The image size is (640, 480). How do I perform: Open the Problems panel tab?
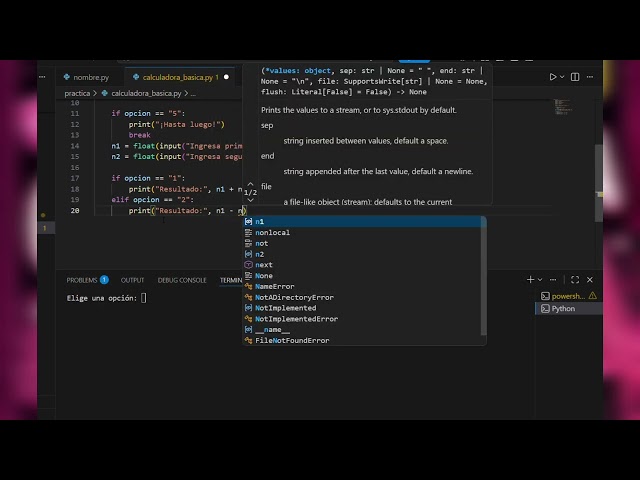click(x=82, y=280)
